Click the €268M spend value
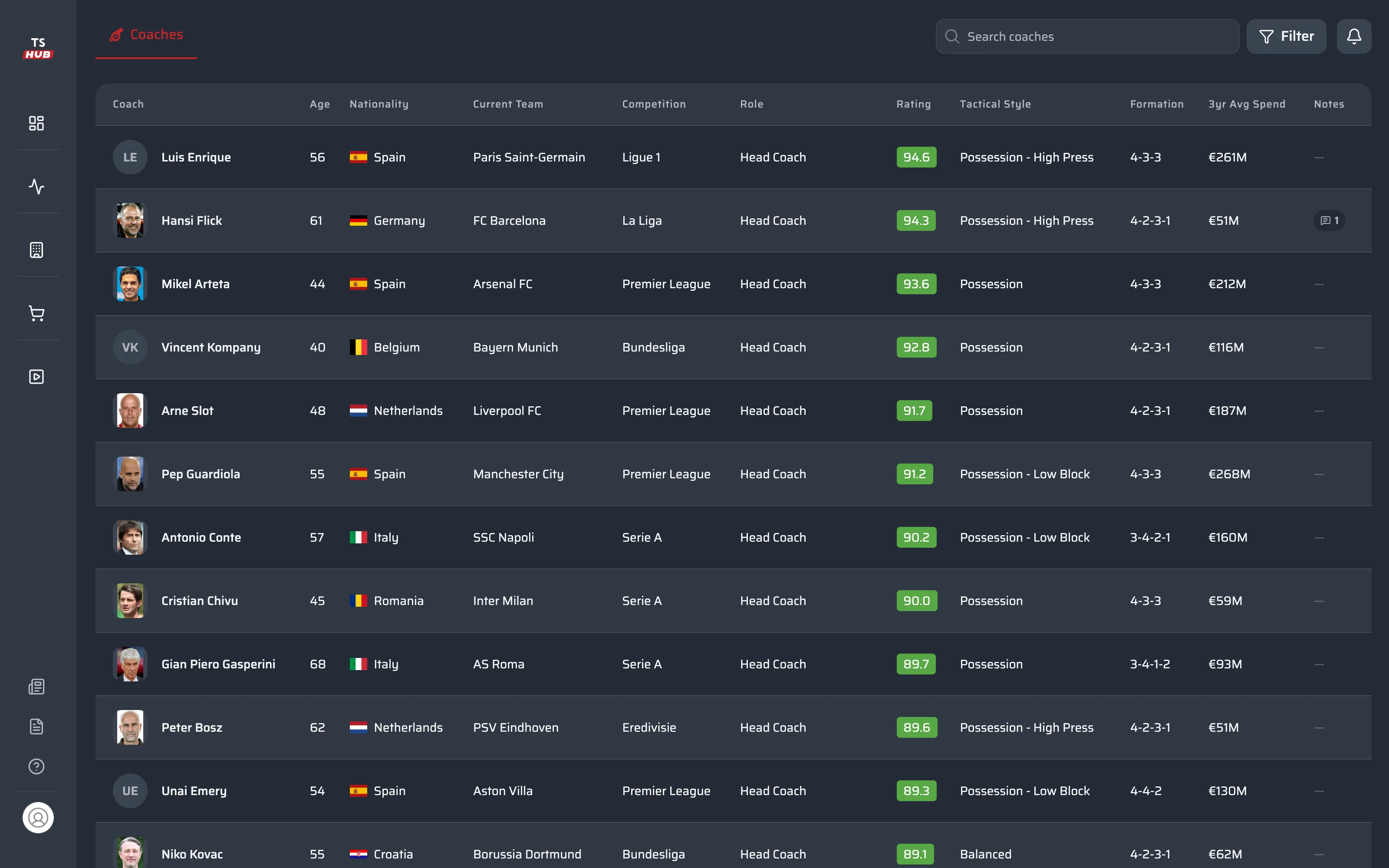The width and height of the screenshot is (1389, 868). (x=1229, y=474)
